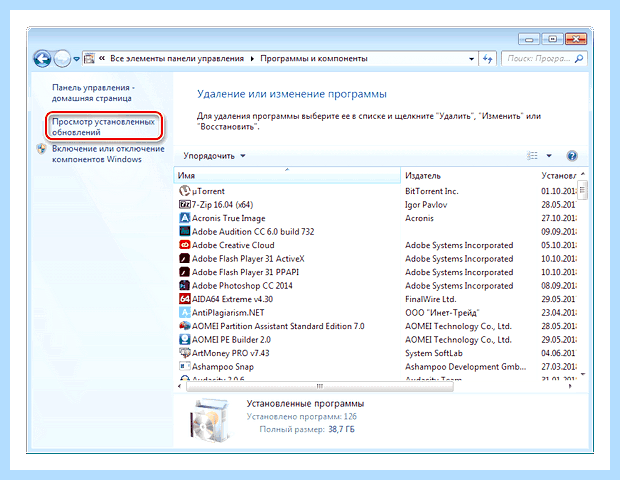This screenshot has height=480, width=620.
Task: Close the Programs and Features window
Action: click(576, 39)
